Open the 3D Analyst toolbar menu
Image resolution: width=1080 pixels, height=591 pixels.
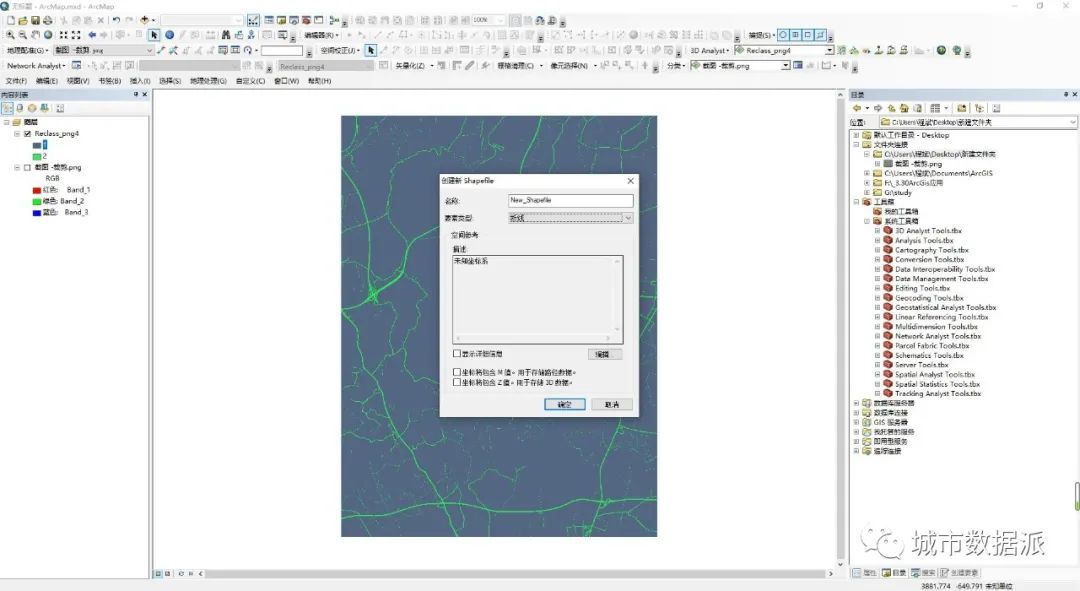pos(709,50)
